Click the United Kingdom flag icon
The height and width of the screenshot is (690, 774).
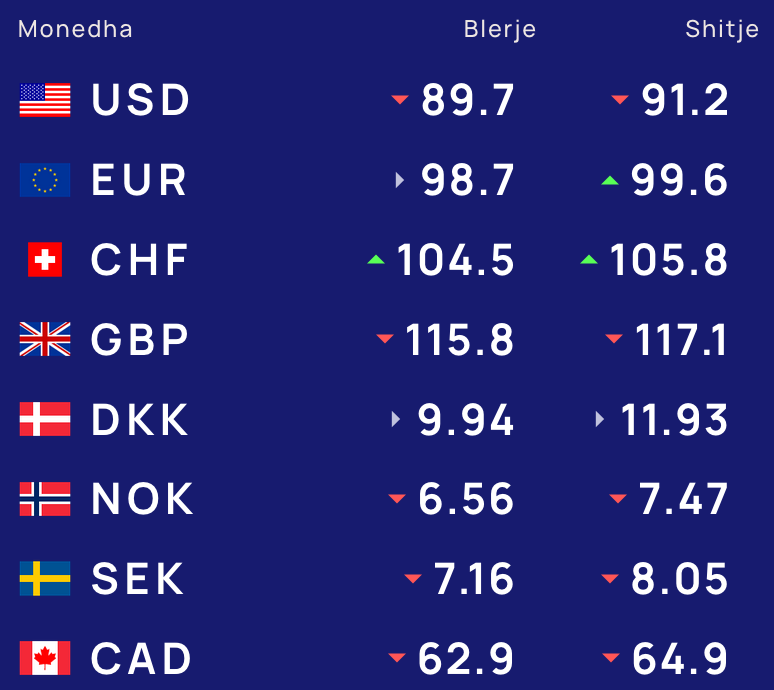45,339
